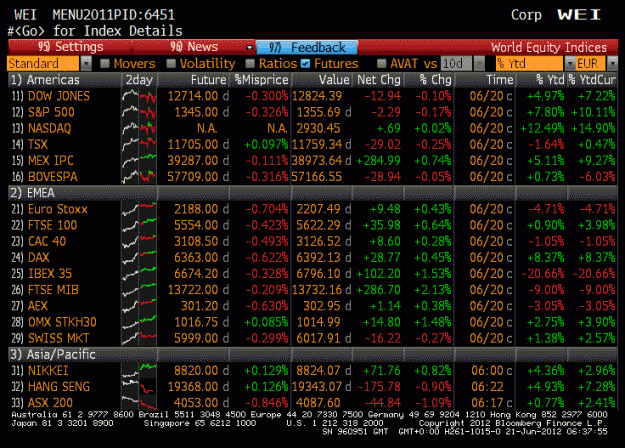The width and height of the screenshot is (625, 448).
Task: Open the % Ytd dropdown arrow
Action: tap(570, 63)
